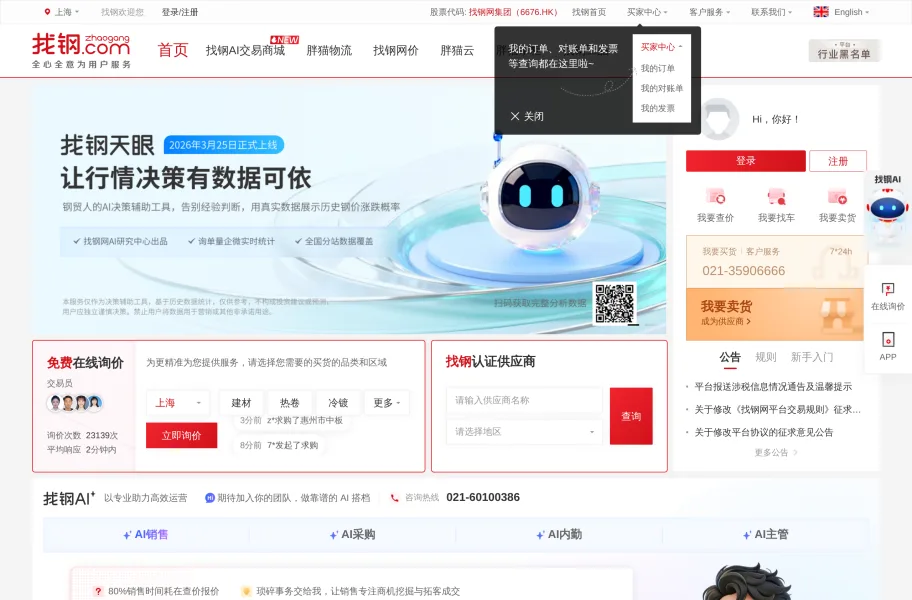The width and height of the screenshot is (912, 600).
Task: Open the English language dropdown
Action: (852, 12)
